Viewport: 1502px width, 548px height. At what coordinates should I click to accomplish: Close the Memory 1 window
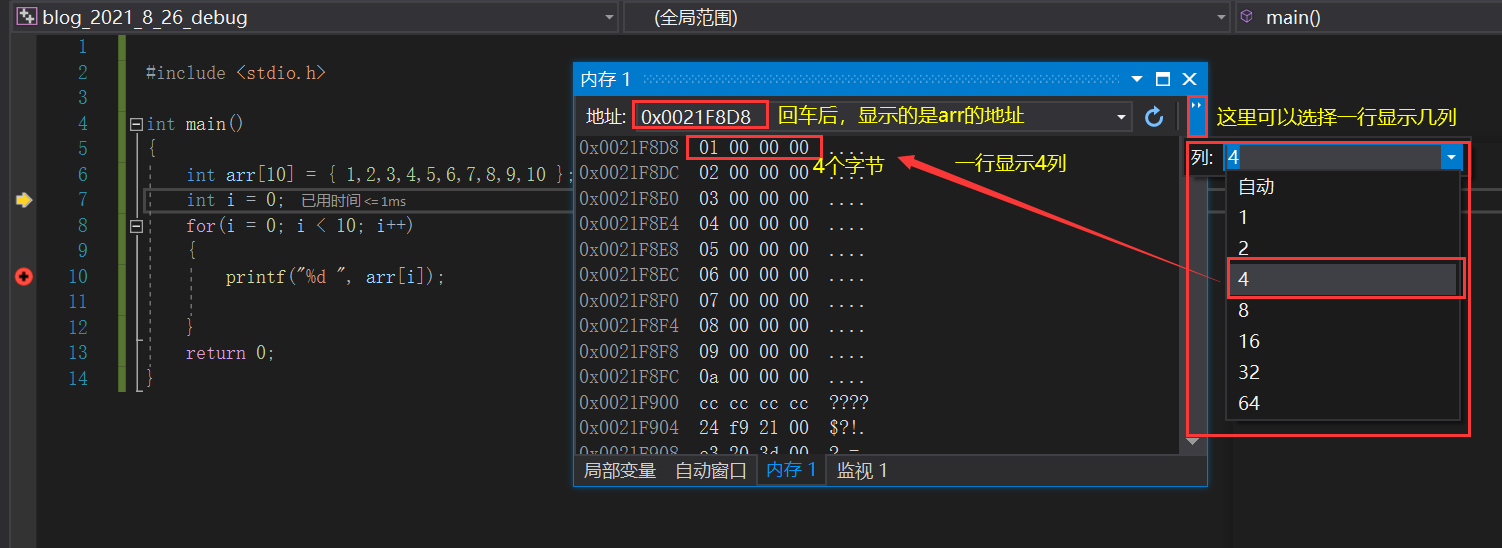pos(1189,79)
